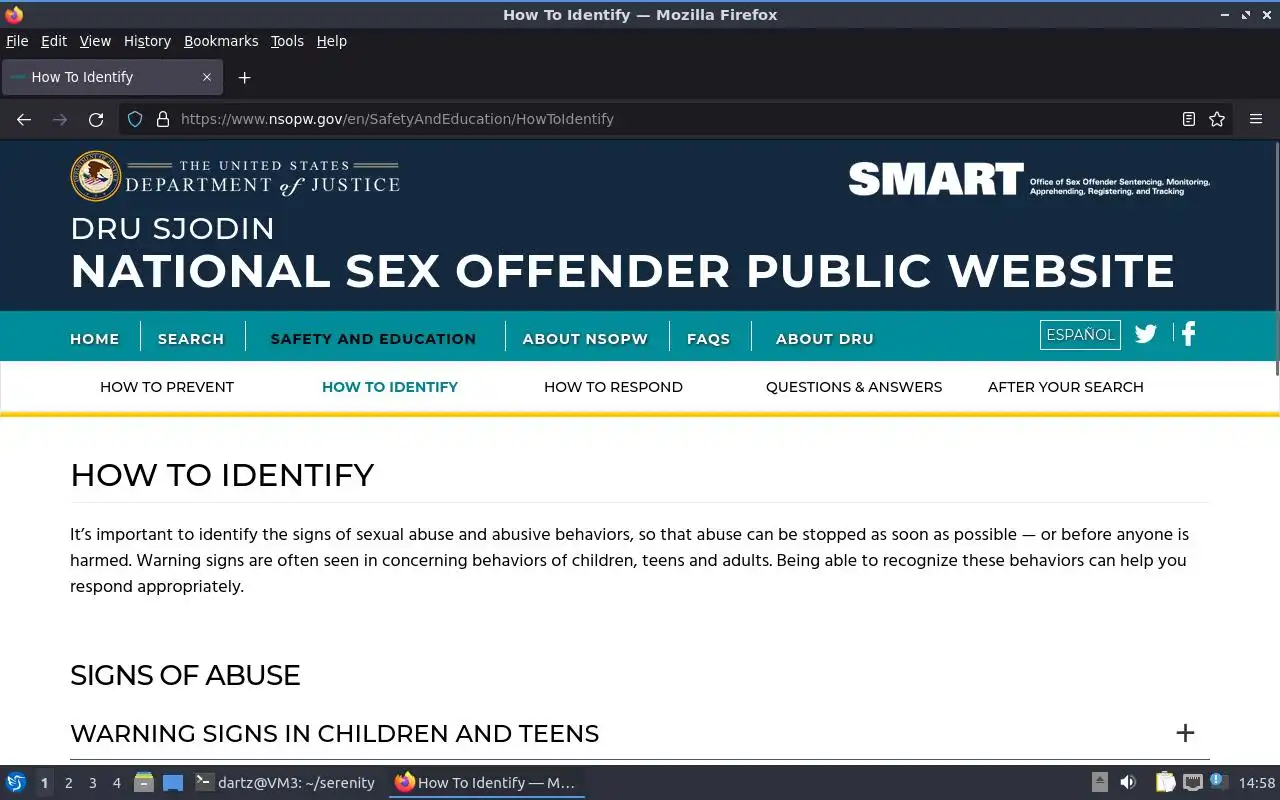Open the dartz@VM3 terminal taskbar entry
Screen dimensions: 1280x800
(x=286, y=783)
